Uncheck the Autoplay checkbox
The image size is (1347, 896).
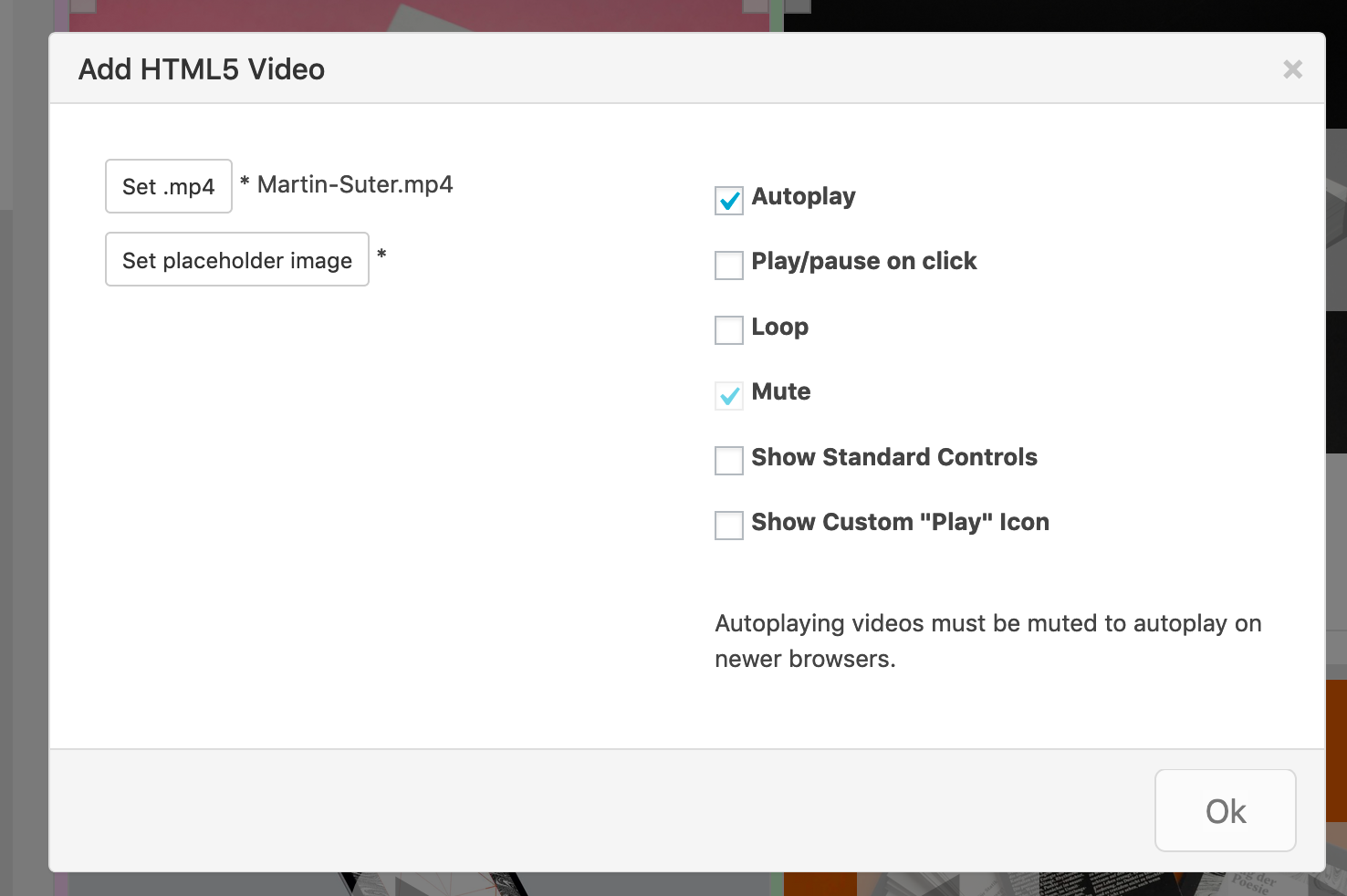[x=729, y=200]
